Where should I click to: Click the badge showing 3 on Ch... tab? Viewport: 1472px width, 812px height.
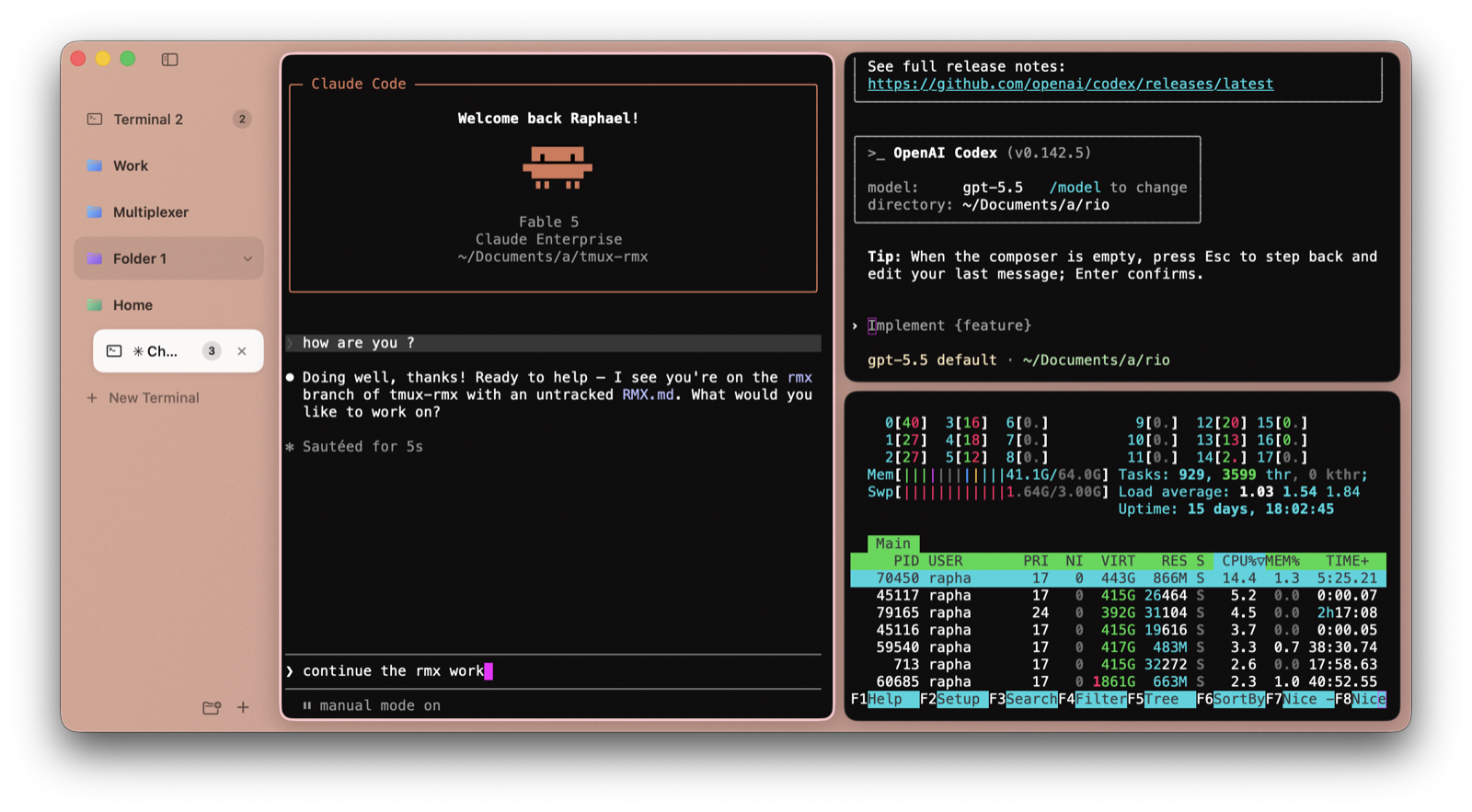[212, 351]
